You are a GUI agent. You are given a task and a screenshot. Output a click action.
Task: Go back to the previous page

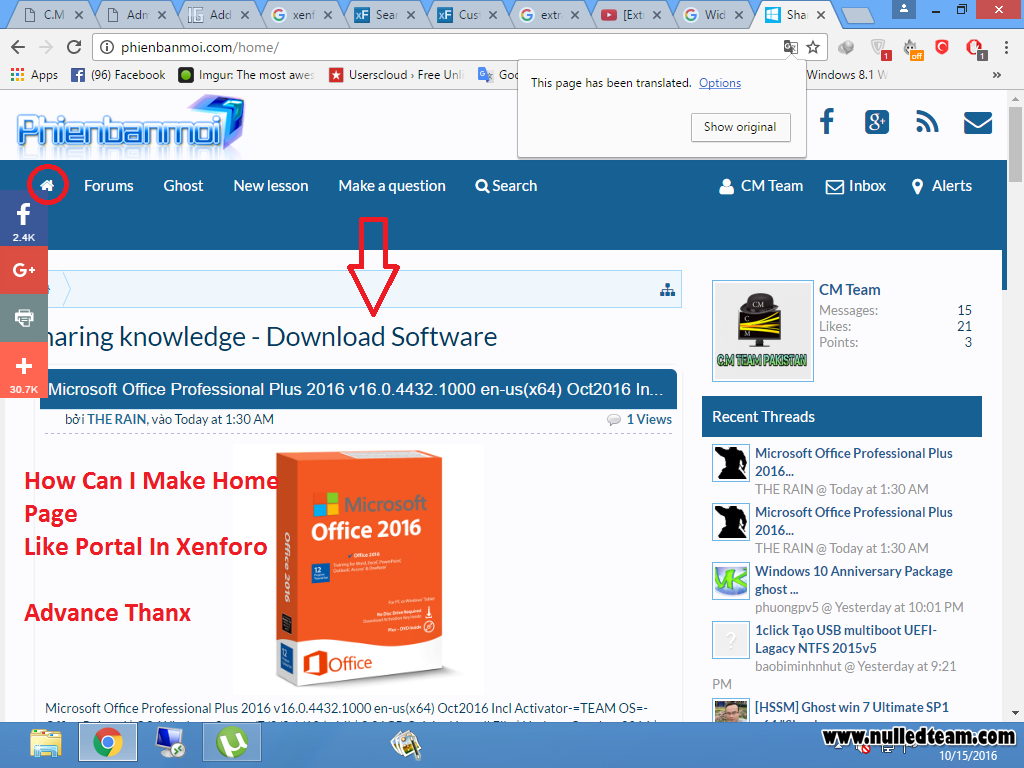(x=18, y=47)
